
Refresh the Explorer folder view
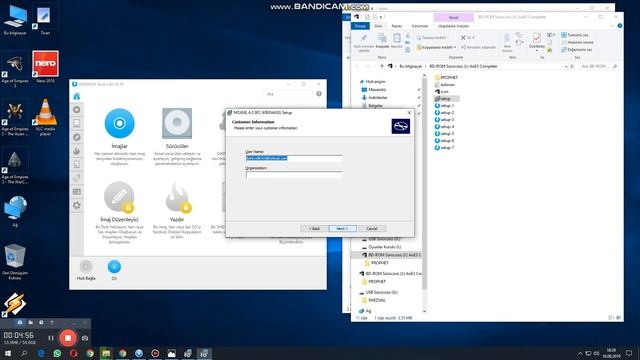(x=572, y=66)
